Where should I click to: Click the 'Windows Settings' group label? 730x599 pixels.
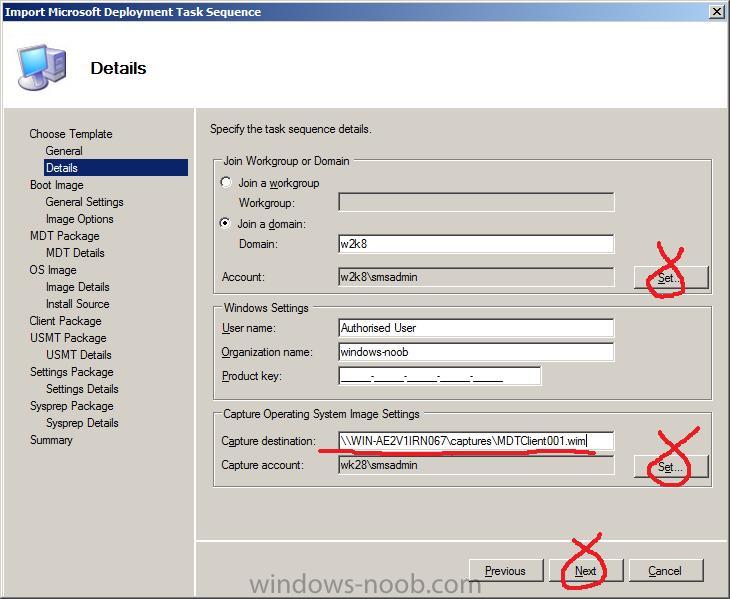click(x=266, y=308)
